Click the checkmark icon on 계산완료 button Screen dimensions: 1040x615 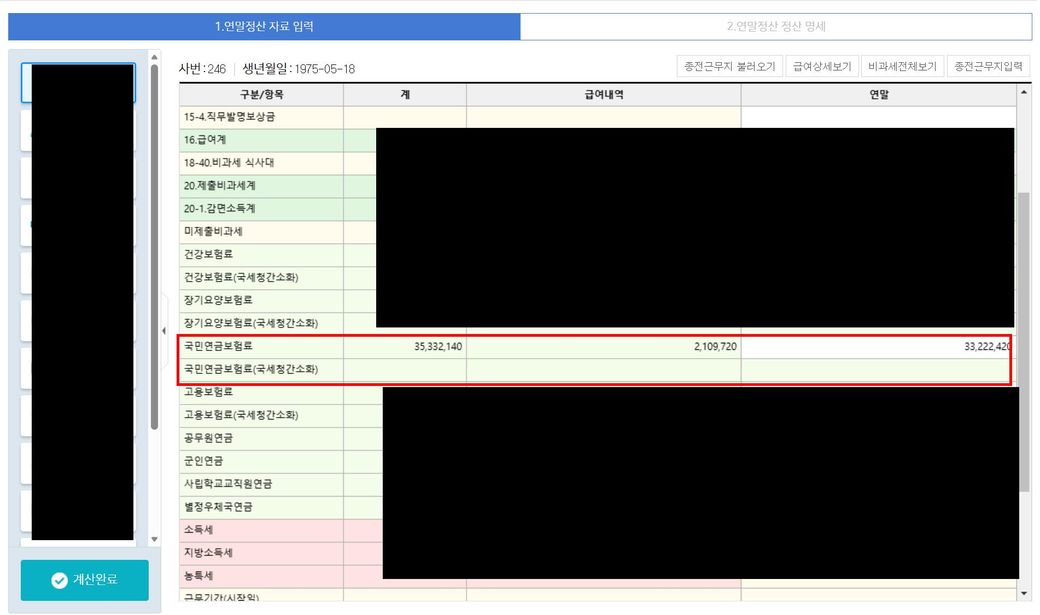click(58, 580)
